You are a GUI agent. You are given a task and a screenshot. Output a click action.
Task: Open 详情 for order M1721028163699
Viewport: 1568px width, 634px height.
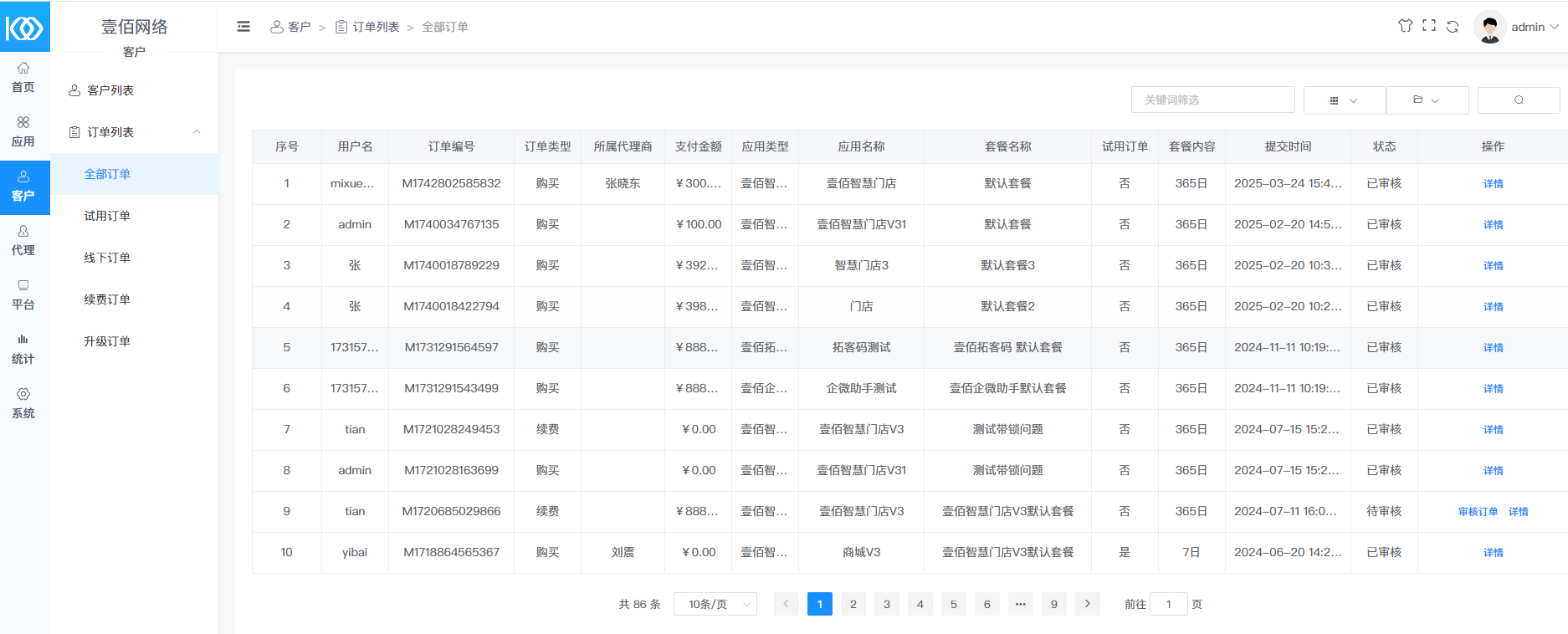pos(1494,471)
